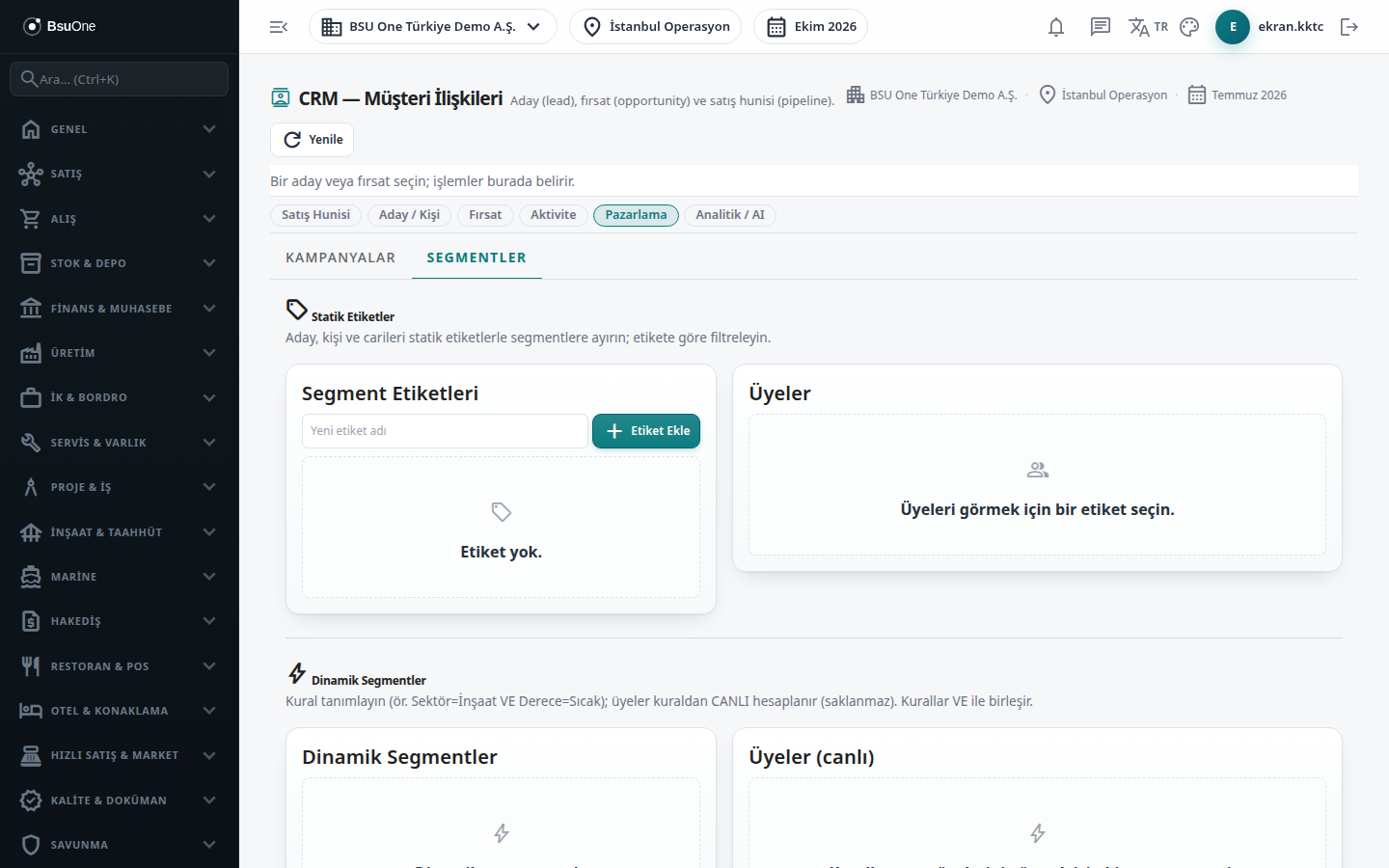Click the Stok & Depo box icon
This screenshot has height=868, width=1389.
point(31,263)
